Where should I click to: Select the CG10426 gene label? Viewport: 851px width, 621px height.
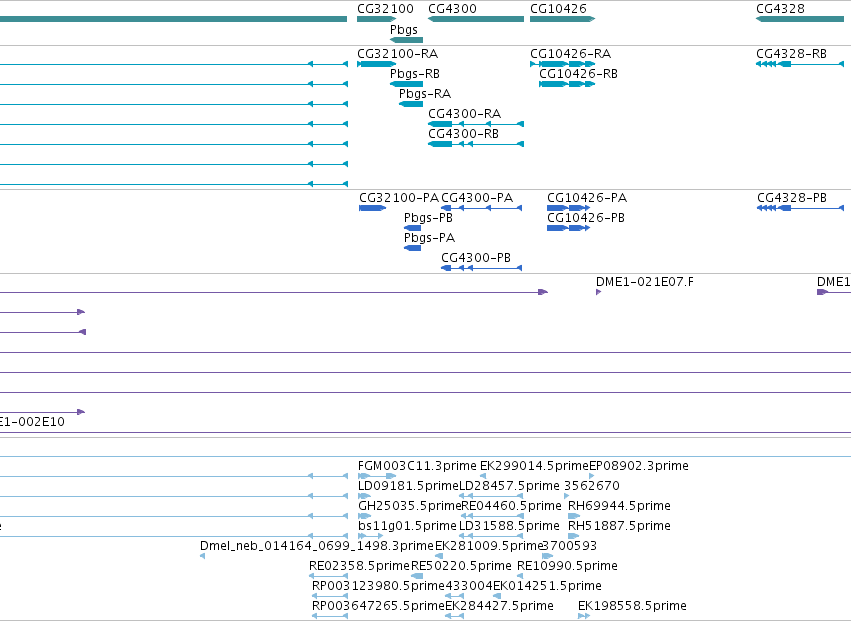(x=558, y=9)
